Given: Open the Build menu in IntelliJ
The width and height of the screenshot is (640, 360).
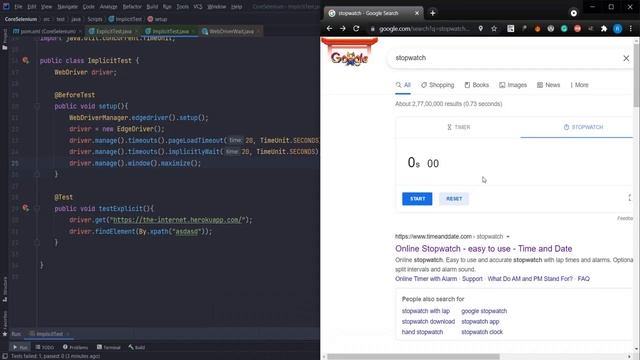Looking at the screenshot, I should (x=152, y=7).
